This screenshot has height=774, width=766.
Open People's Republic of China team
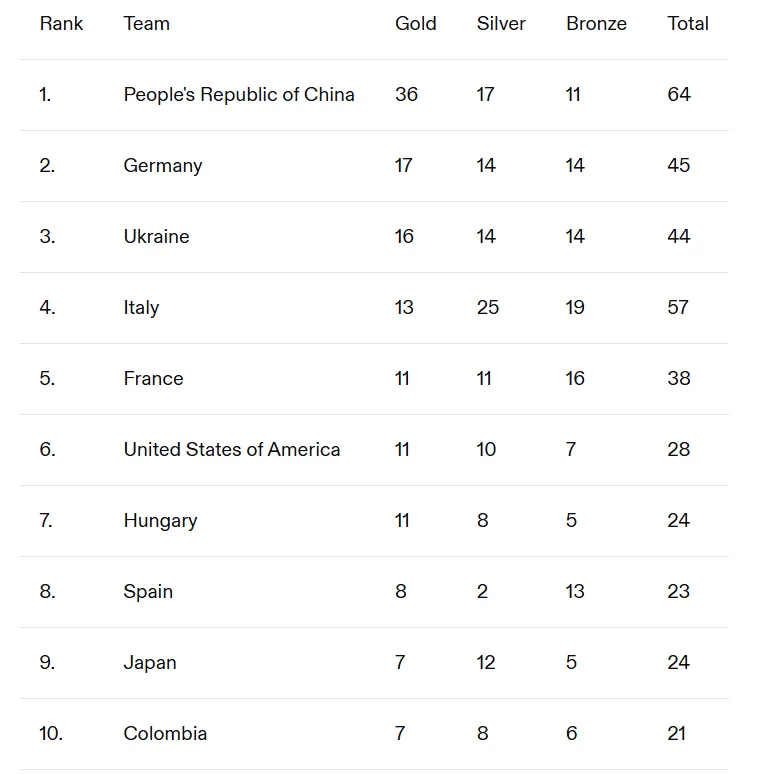coord(239,95)
